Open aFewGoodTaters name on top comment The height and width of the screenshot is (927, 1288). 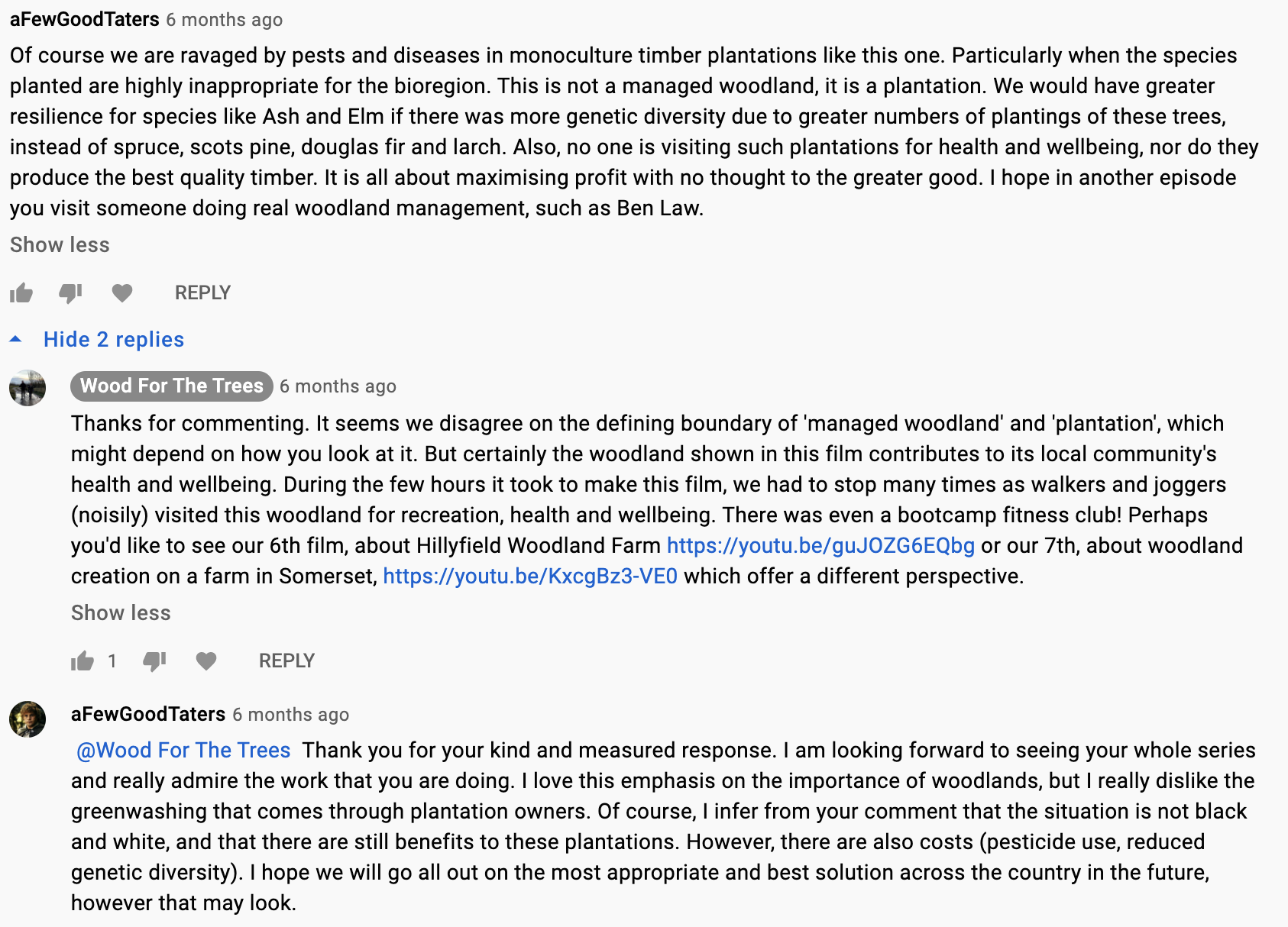tap(85, 20)
